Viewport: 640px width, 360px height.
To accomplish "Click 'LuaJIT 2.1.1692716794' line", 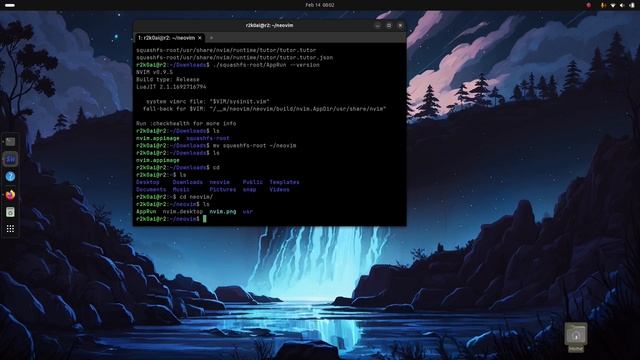I will [171, 87].
